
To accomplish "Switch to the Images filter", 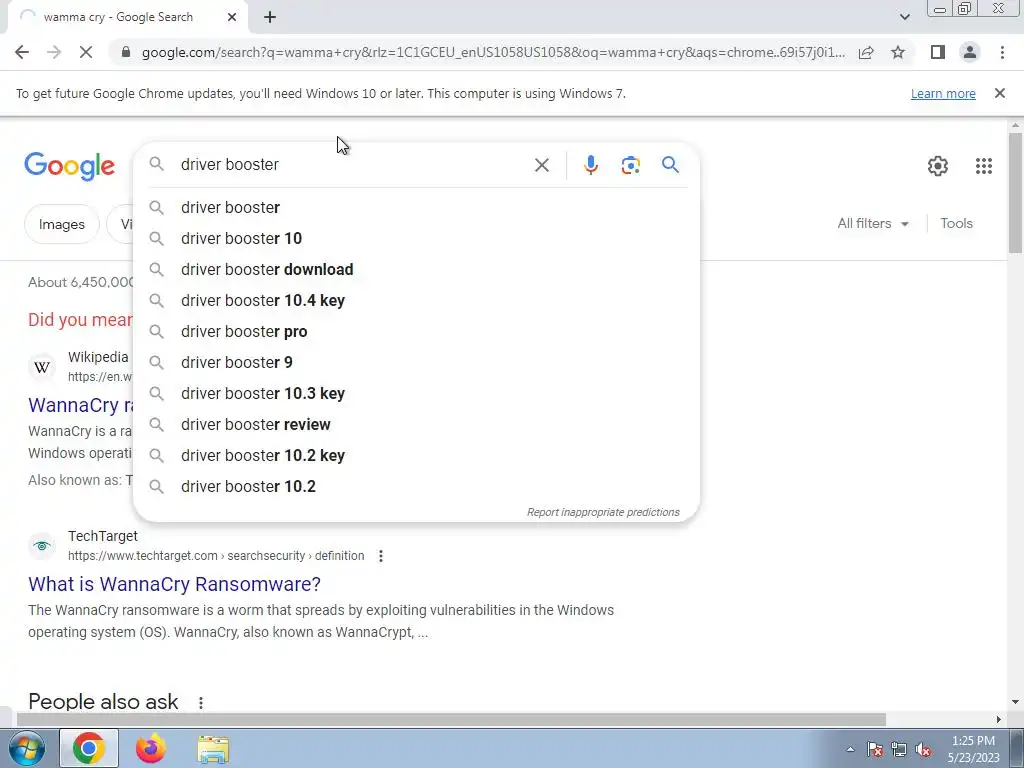I will click(x=61, y=224).
